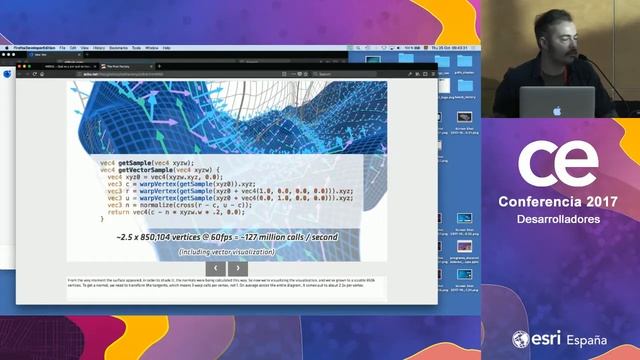Click the menu bar date and clock
640x360 pixels.
tap(449, 48)
